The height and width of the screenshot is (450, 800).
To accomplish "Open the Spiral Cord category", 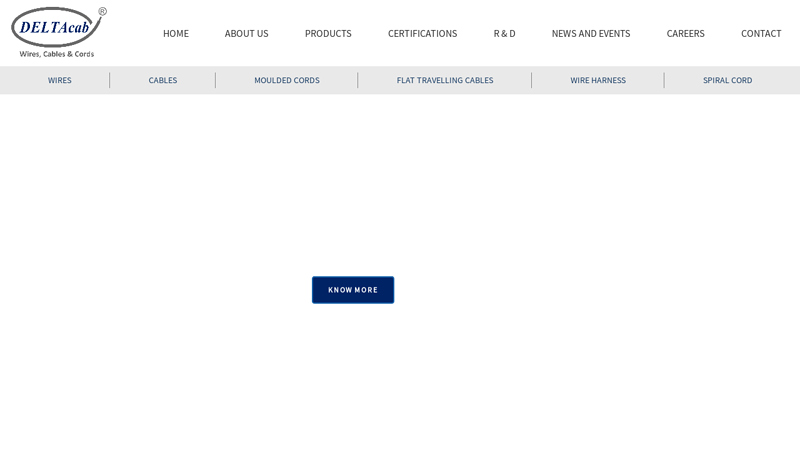I will [728, 80].
